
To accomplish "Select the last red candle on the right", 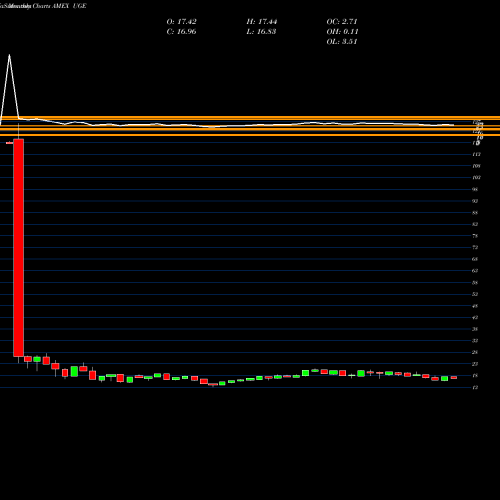I will 454,377.
